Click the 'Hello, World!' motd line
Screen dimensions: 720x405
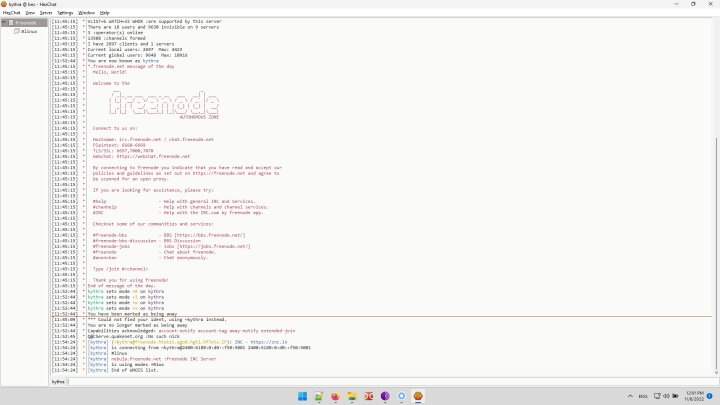[x=109, y=72]
